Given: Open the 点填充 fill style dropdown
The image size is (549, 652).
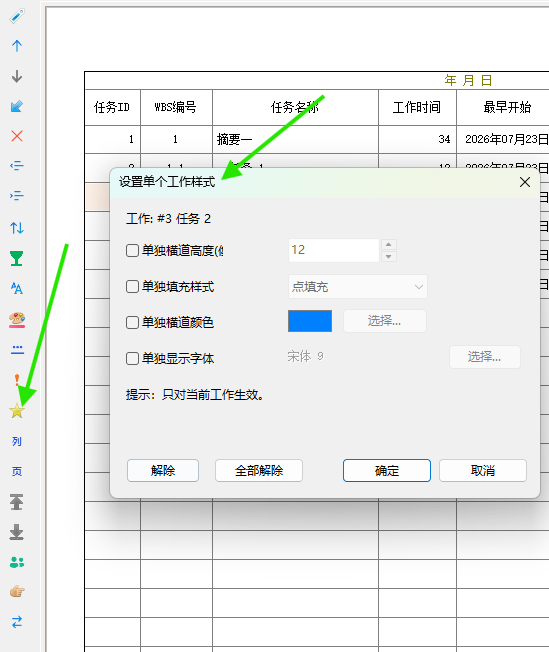Looking at the screenshot, I should [x=358, y=286].
